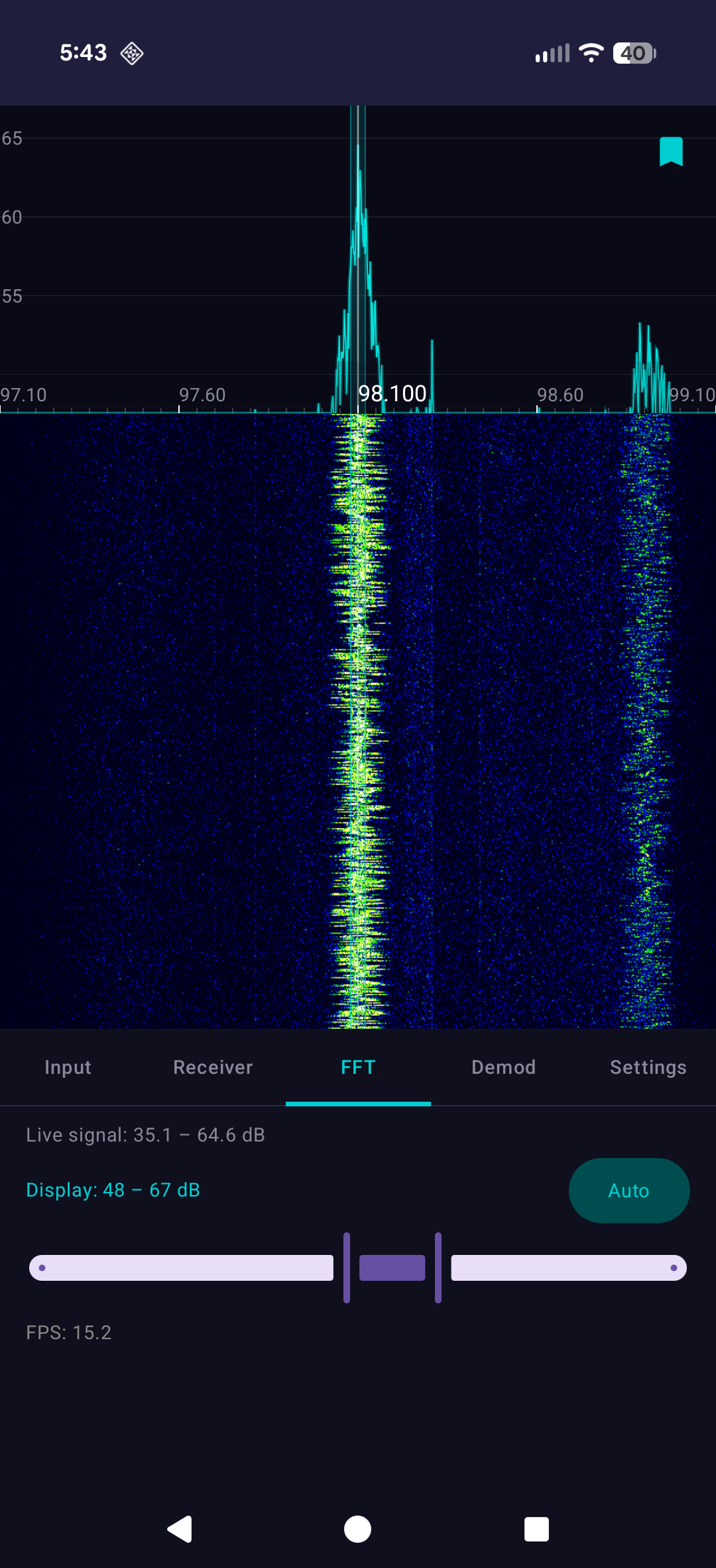The image size is (716, 1568).
Task: Tap the 97.10 frequency axis label
Action: [x=23, y=395]
